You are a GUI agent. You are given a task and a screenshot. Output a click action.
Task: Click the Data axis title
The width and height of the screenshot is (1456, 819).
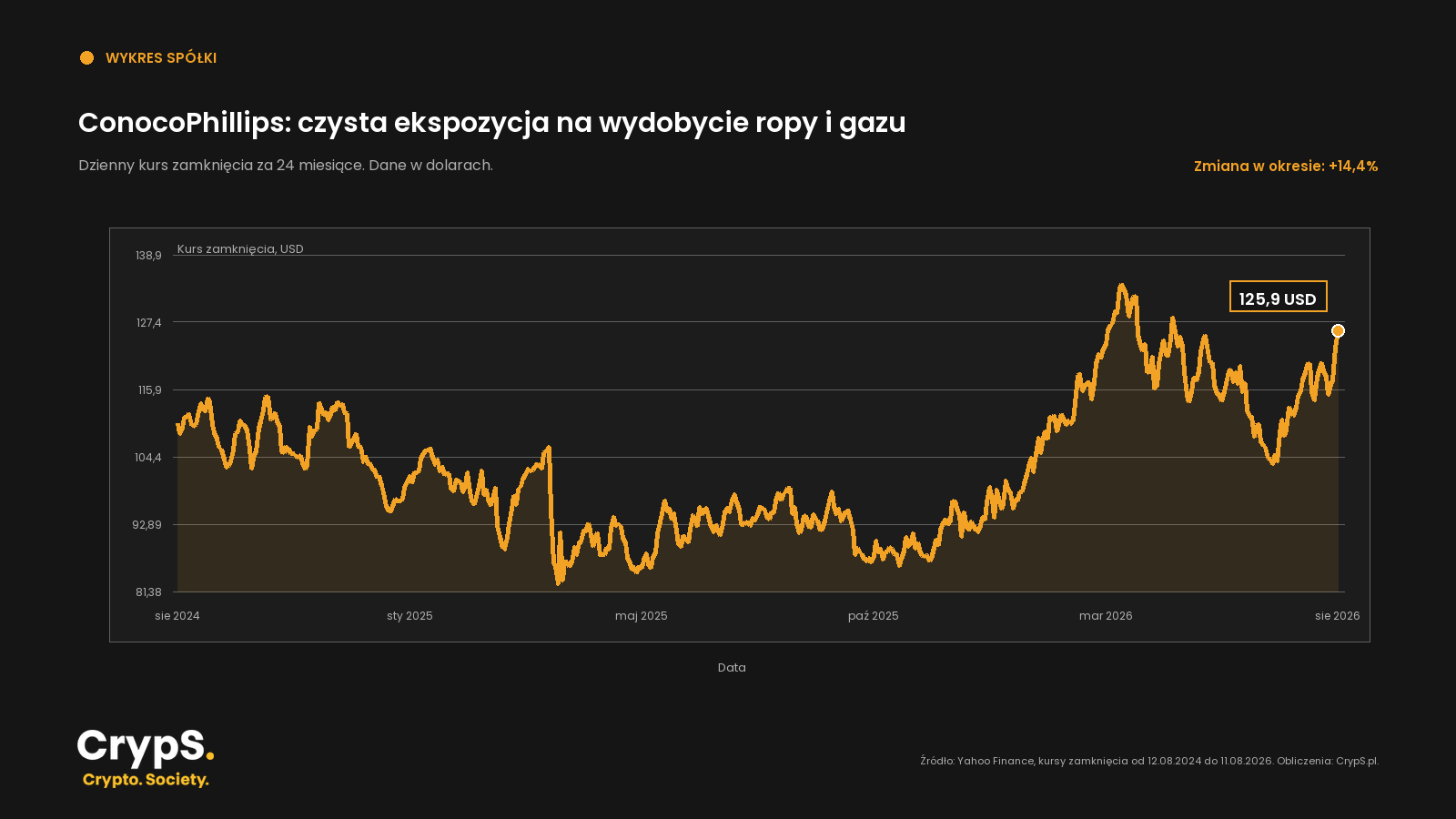click(732, 668)
